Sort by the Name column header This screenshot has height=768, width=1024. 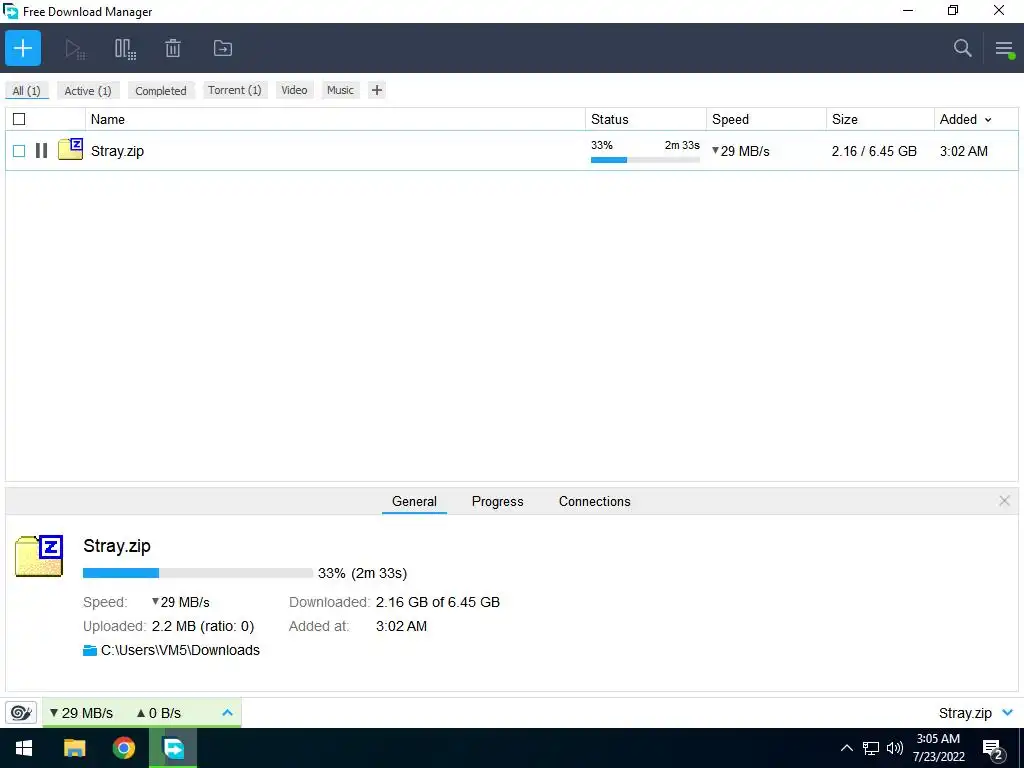(x=335, y=120)
